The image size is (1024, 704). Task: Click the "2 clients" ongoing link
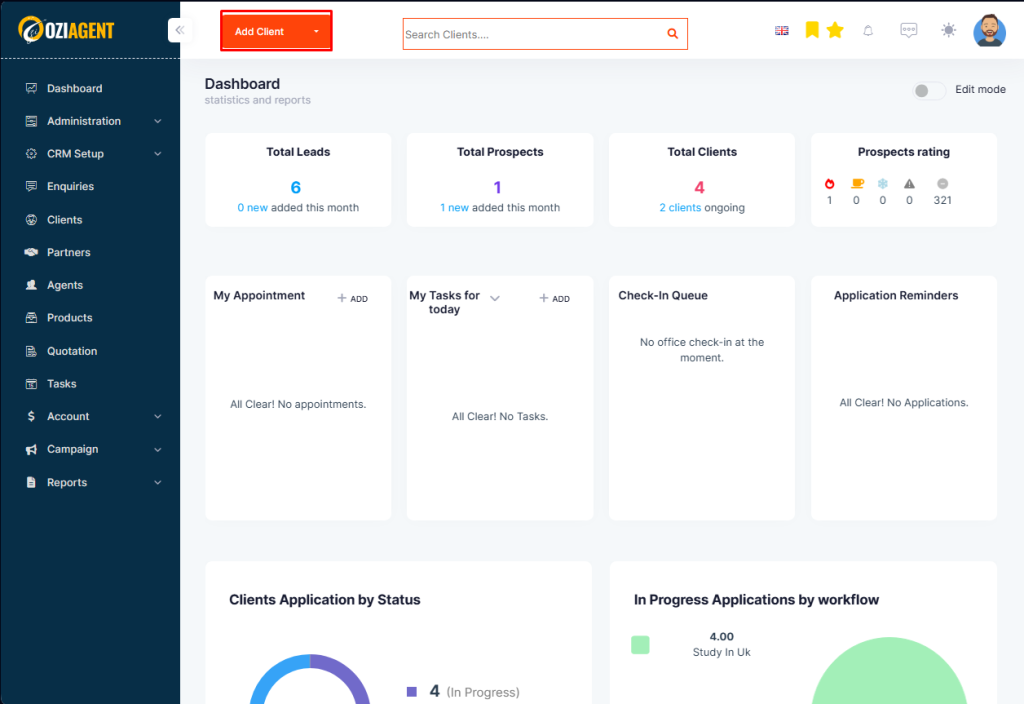pyautogui.click(x=680, y=208)
